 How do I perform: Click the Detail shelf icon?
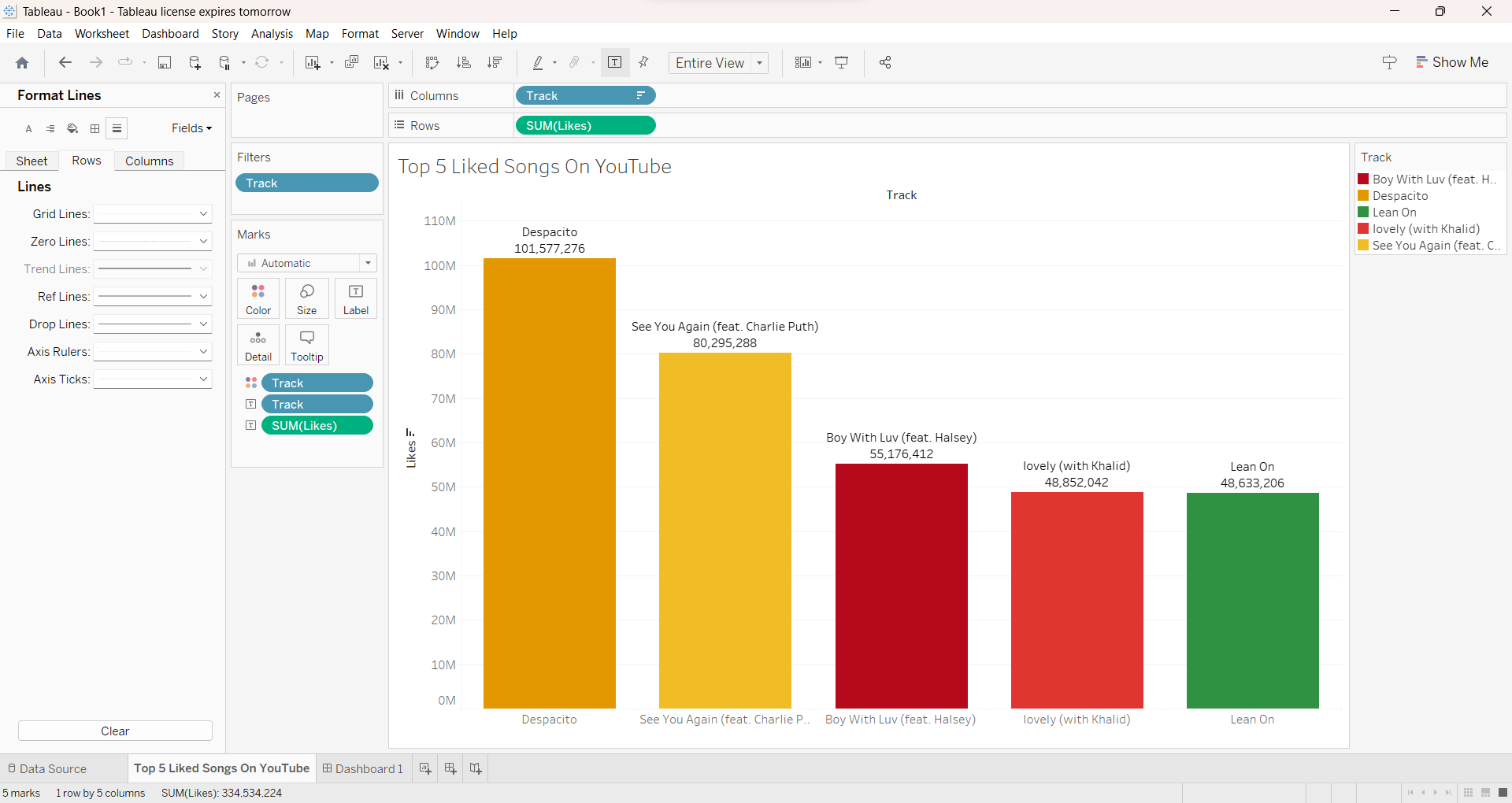coord(258,345)
